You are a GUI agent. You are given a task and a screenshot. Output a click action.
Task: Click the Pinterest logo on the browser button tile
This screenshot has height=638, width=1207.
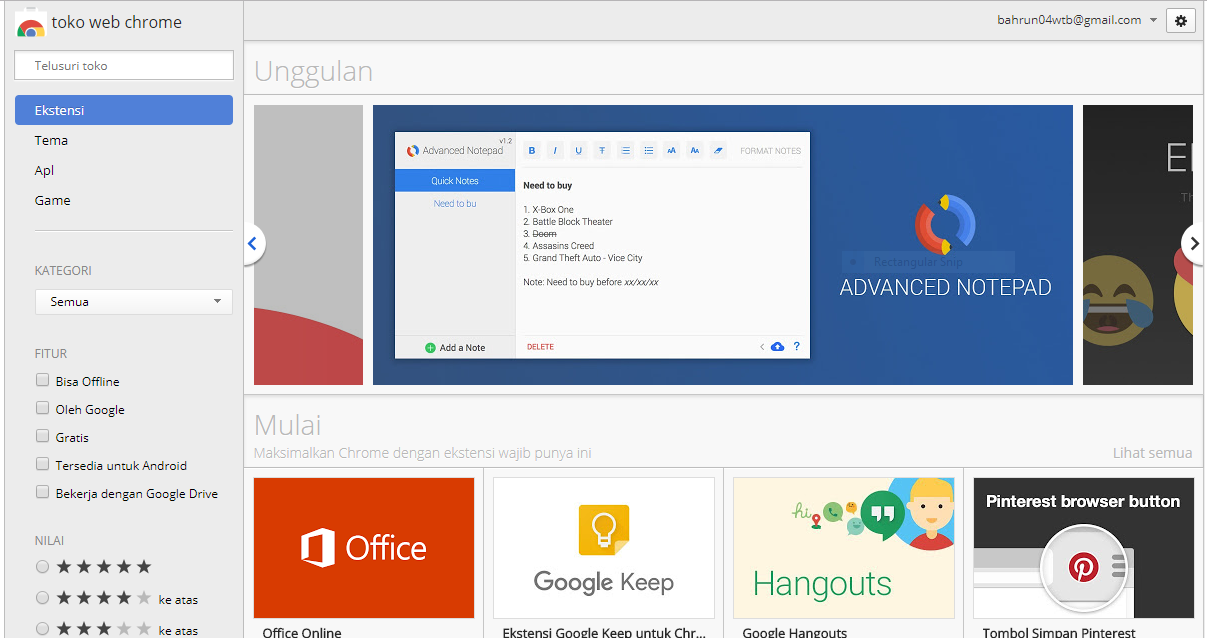[1083, 568]
